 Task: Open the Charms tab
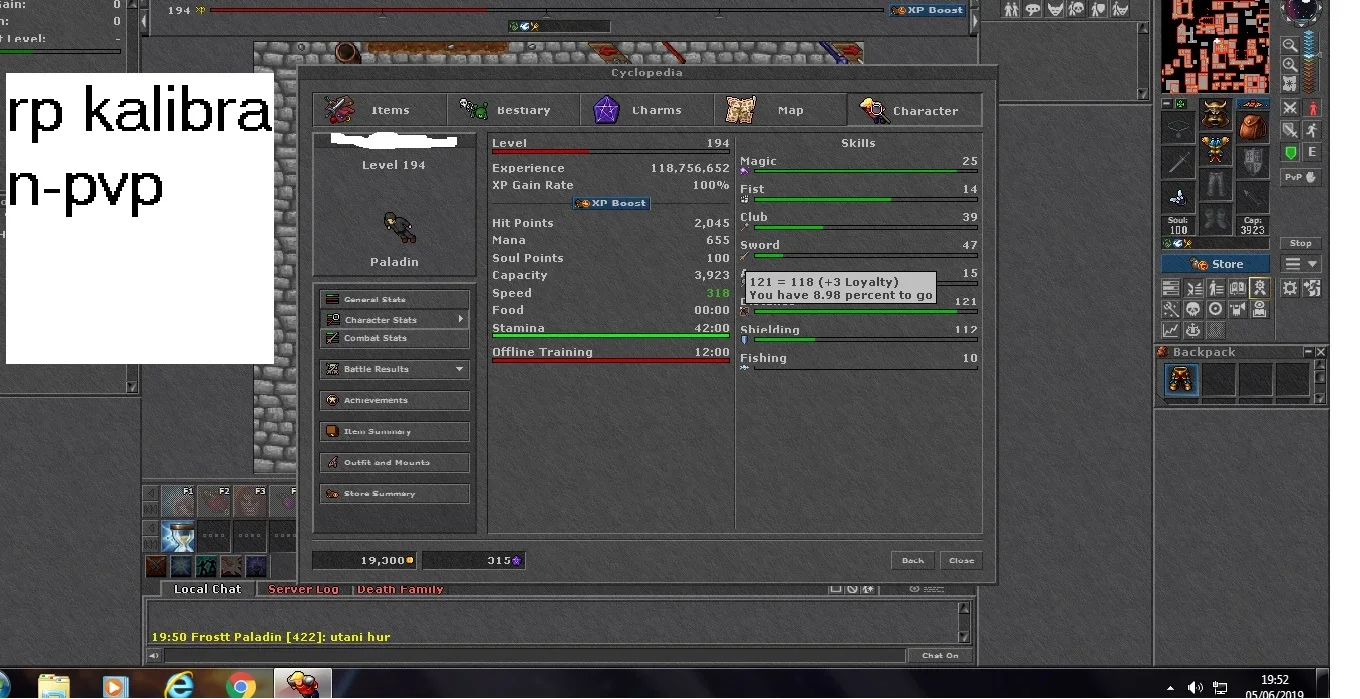(648, 110)
